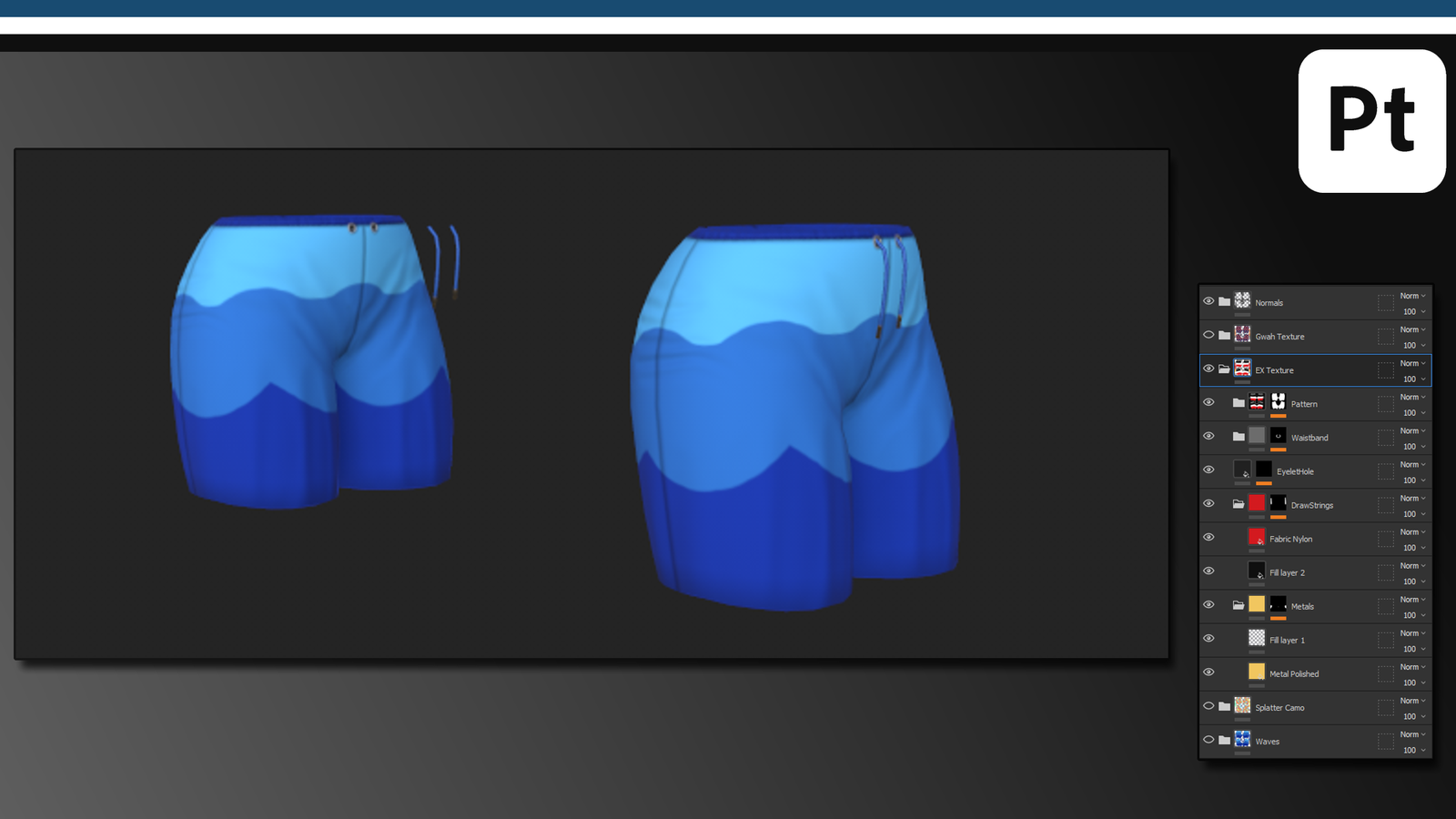Viewport: 1456px width, 819px height.
Task: Hide the Fabric Nylon layer
Action: [x=1208, y=539]
